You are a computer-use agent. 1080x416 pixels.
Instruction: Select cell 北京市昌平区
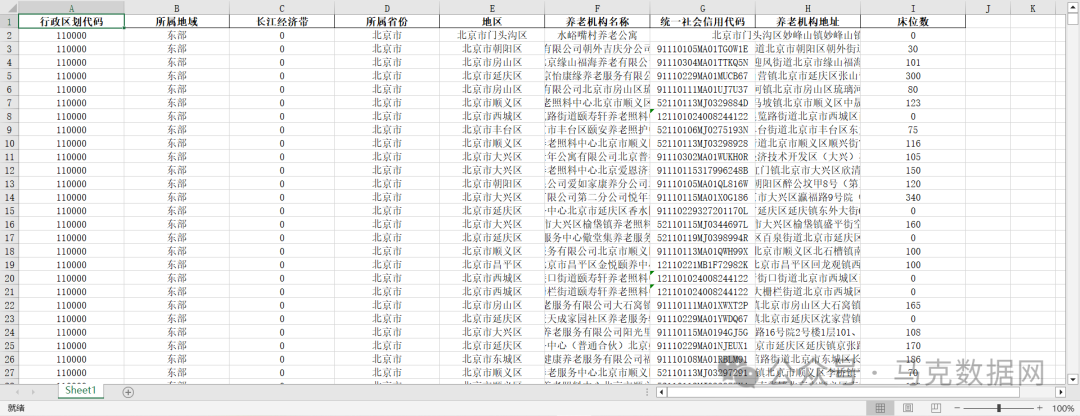click(x=492, y=264)
